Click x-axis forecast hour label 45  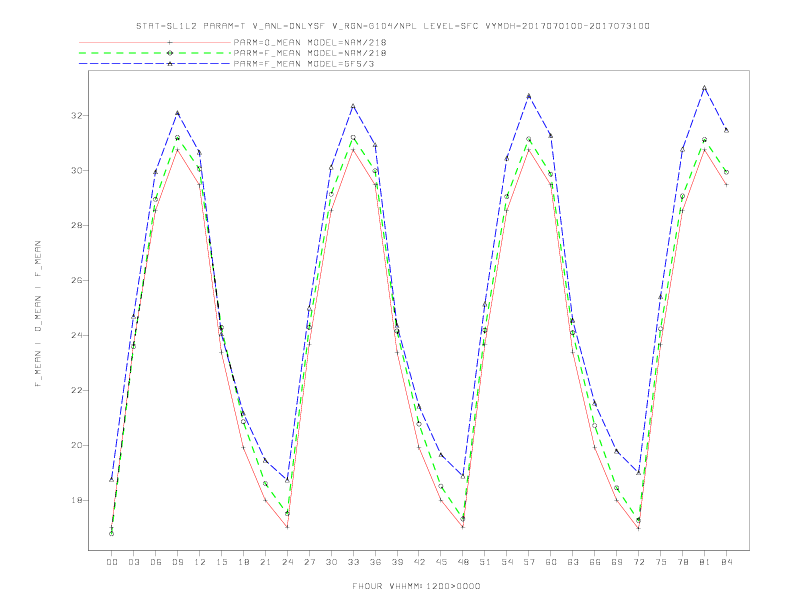(441, 562)
